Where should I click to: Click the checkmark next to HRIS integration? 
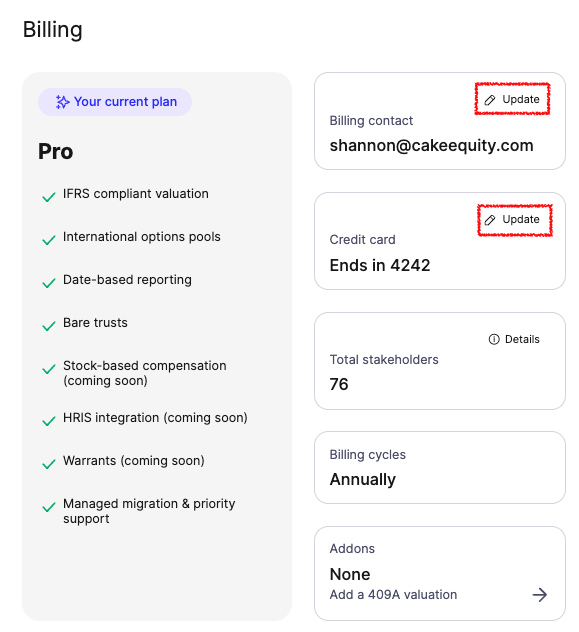tap(49, 421)
